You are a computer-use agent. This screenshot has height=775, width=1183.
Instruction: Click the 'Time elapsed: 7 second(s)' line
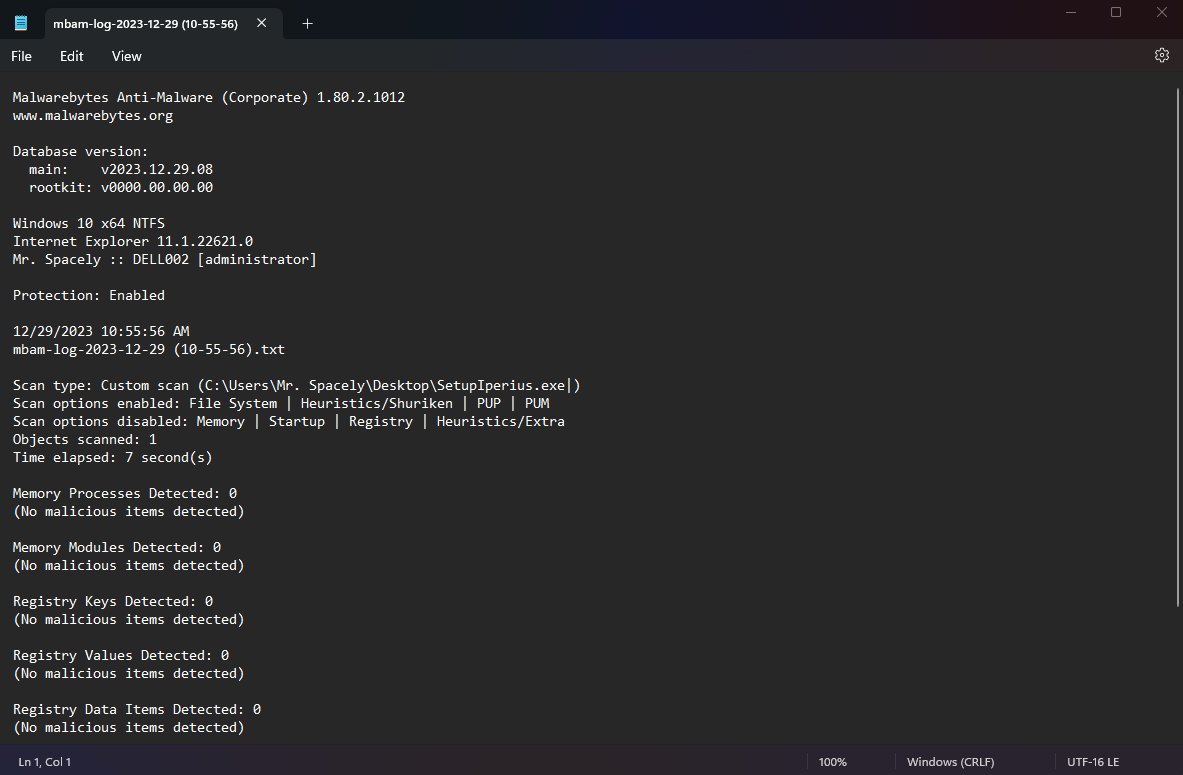112,457
